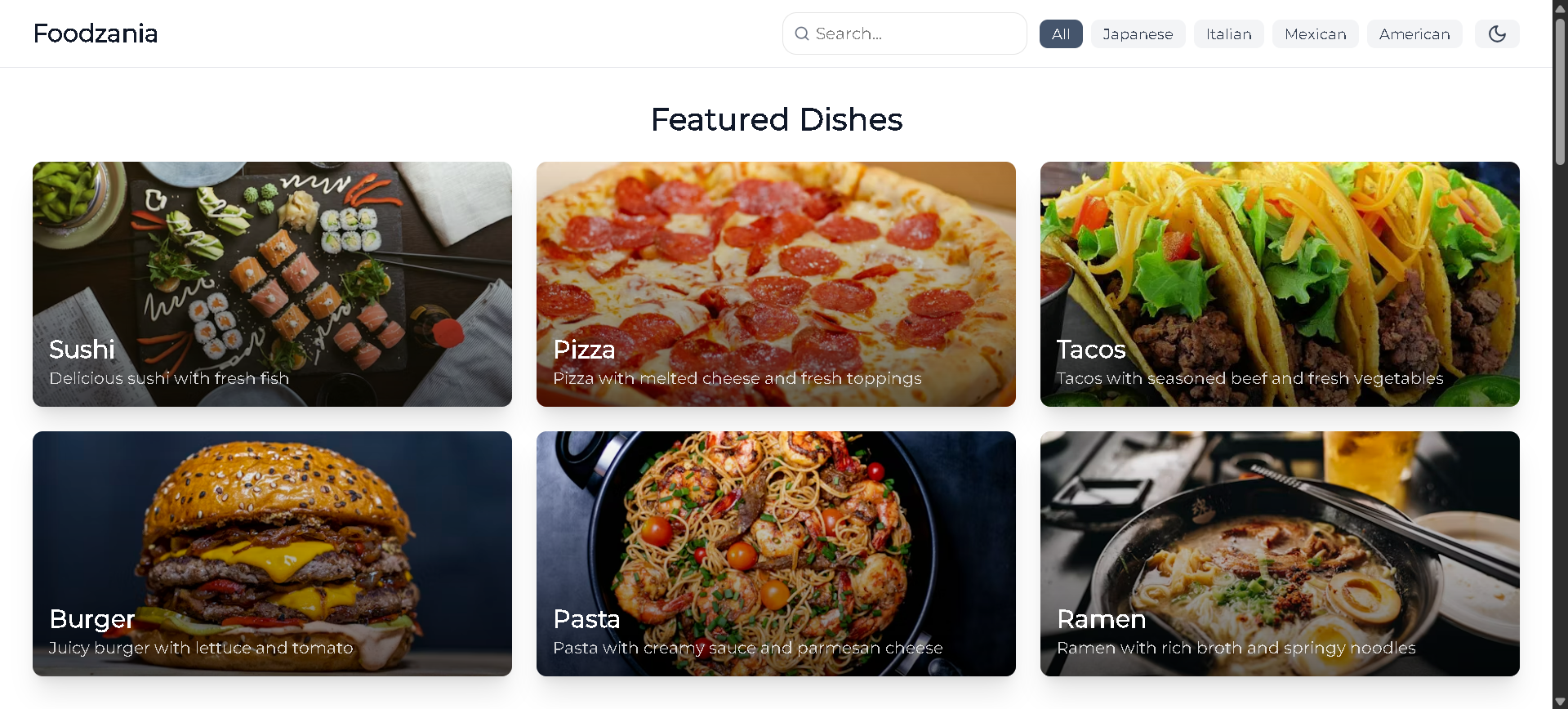Toggle dark mode with the moon icon

pyautogui.click(x=1497, y=33)
